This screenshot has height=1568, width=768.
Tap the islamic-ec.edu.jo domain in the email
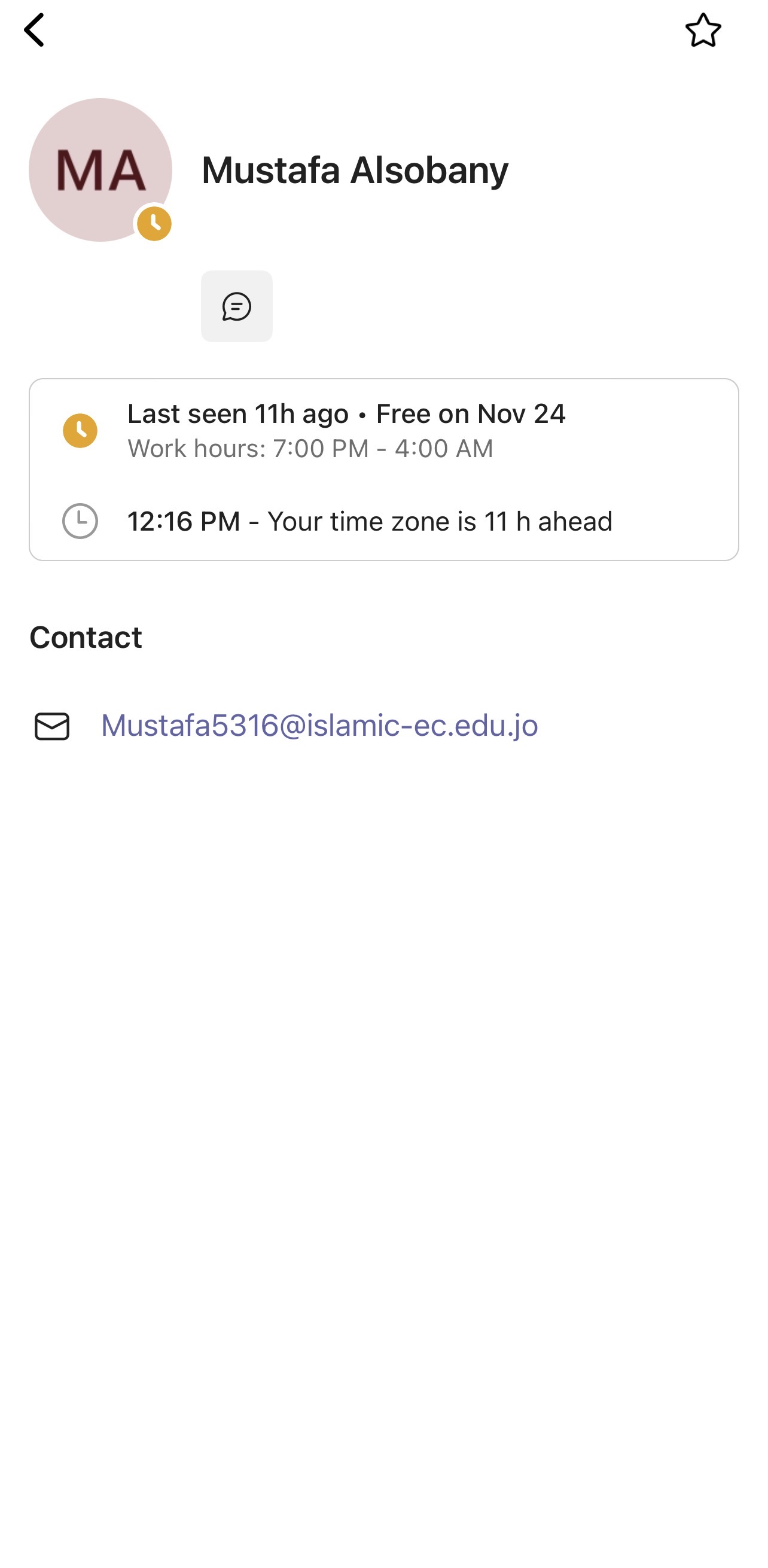point(422,726)
